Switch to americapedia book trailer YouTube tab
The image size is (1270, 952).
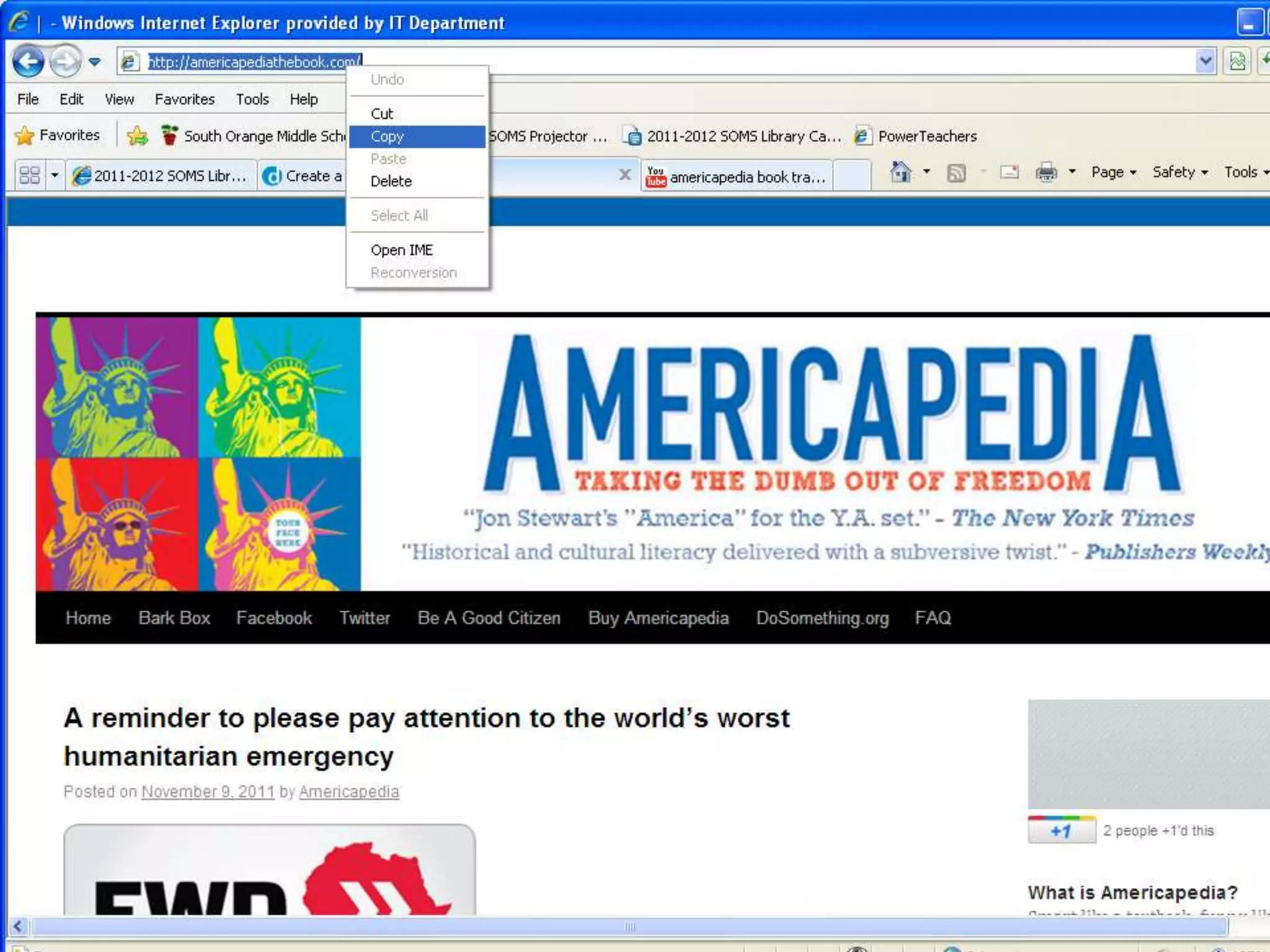(737, 177)
